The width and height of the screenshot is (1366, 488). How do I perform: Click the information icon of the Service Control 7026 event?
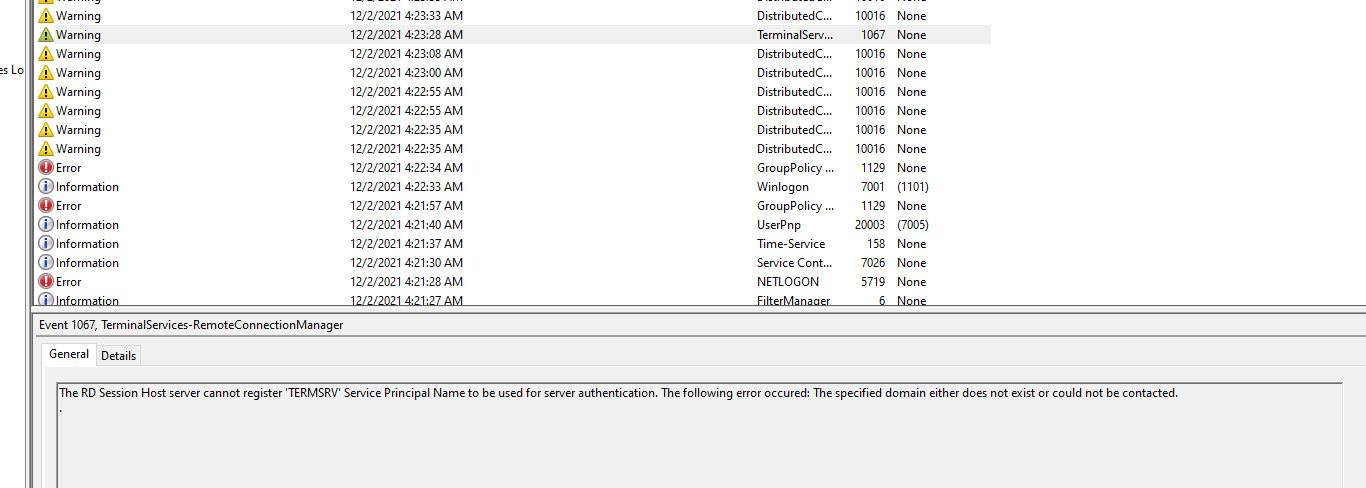[x=46, y=263]
